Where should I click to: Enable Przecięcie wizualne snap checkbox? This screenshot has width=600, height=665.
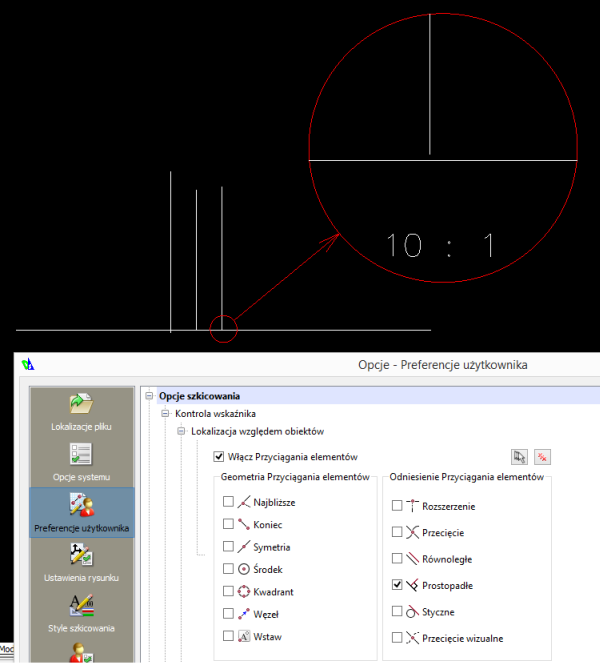397,637
